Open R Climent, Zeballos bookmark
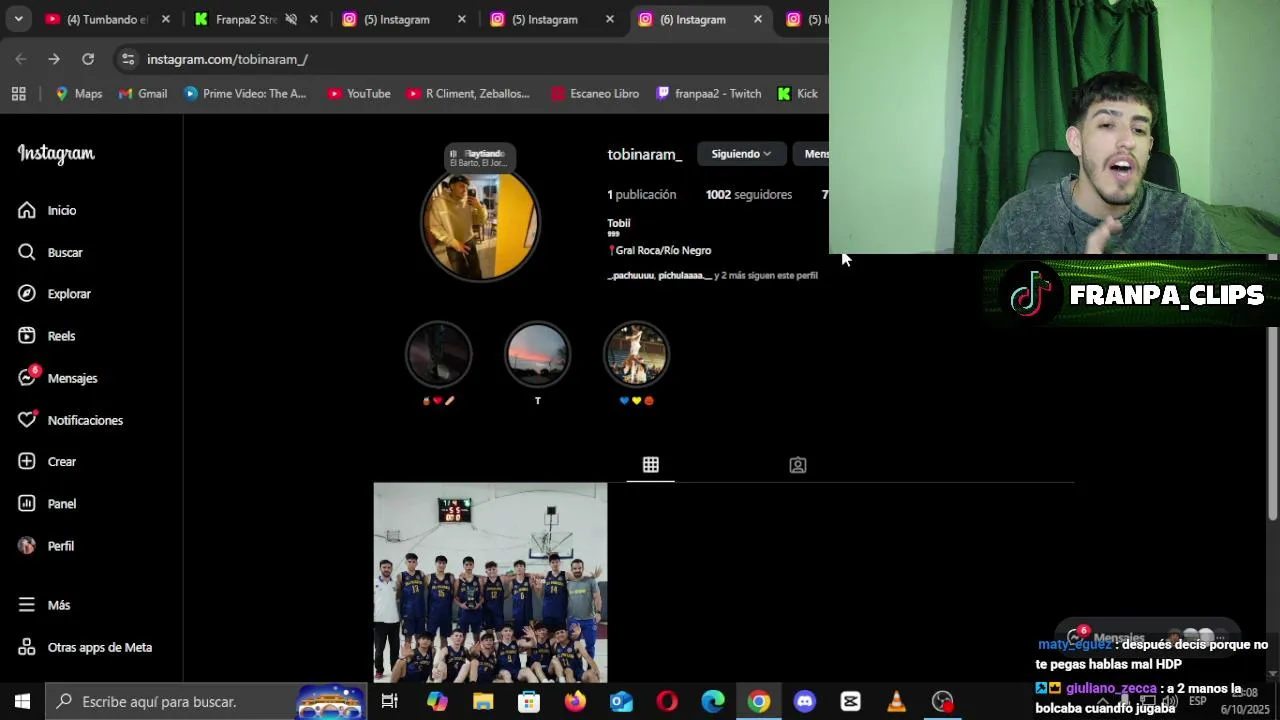The image size is (1280, 720). click(468, 94)
